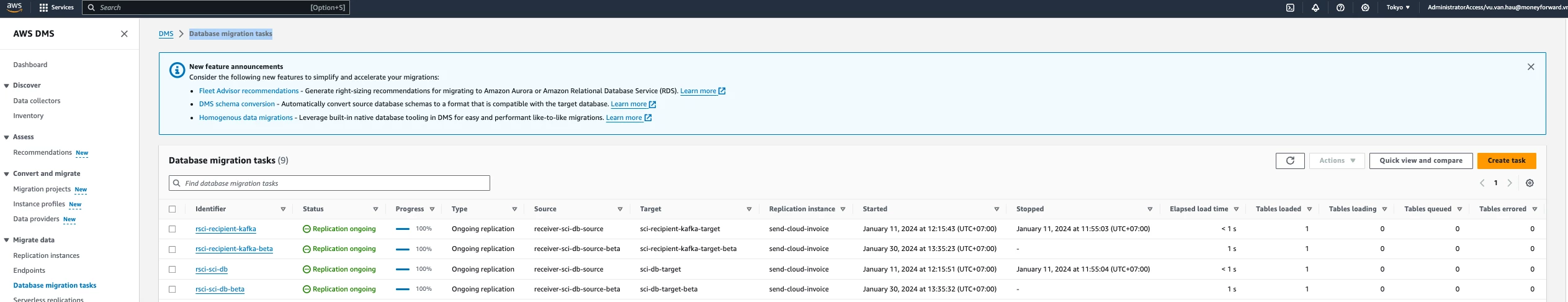Click Learn more for schema conversion
The width and height of the screenshot is (1568, 302).
tap(634, 104)
